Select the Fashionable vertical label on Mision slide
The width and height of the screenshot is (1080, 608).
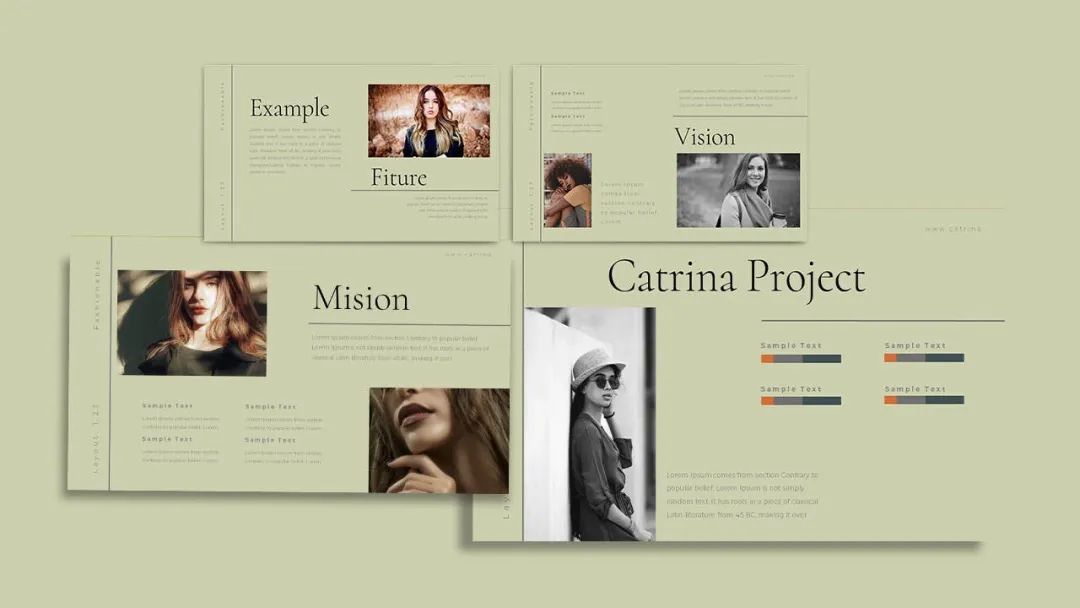click(96, 295)
